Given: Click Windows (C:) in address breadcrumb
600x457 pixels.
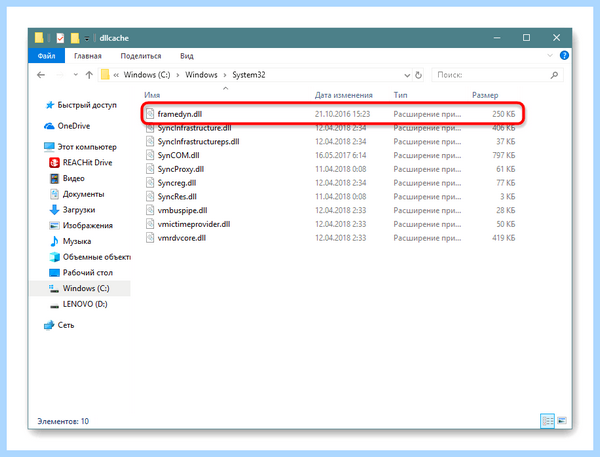Looking at the screenshot, I should (147, 75).
